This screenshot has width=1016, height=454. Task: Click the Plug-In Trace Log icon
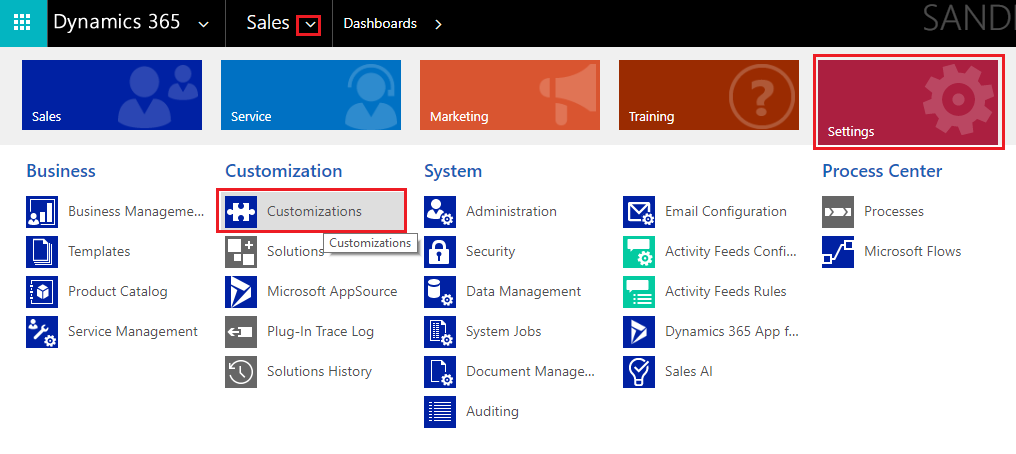(x=241, y=332)
